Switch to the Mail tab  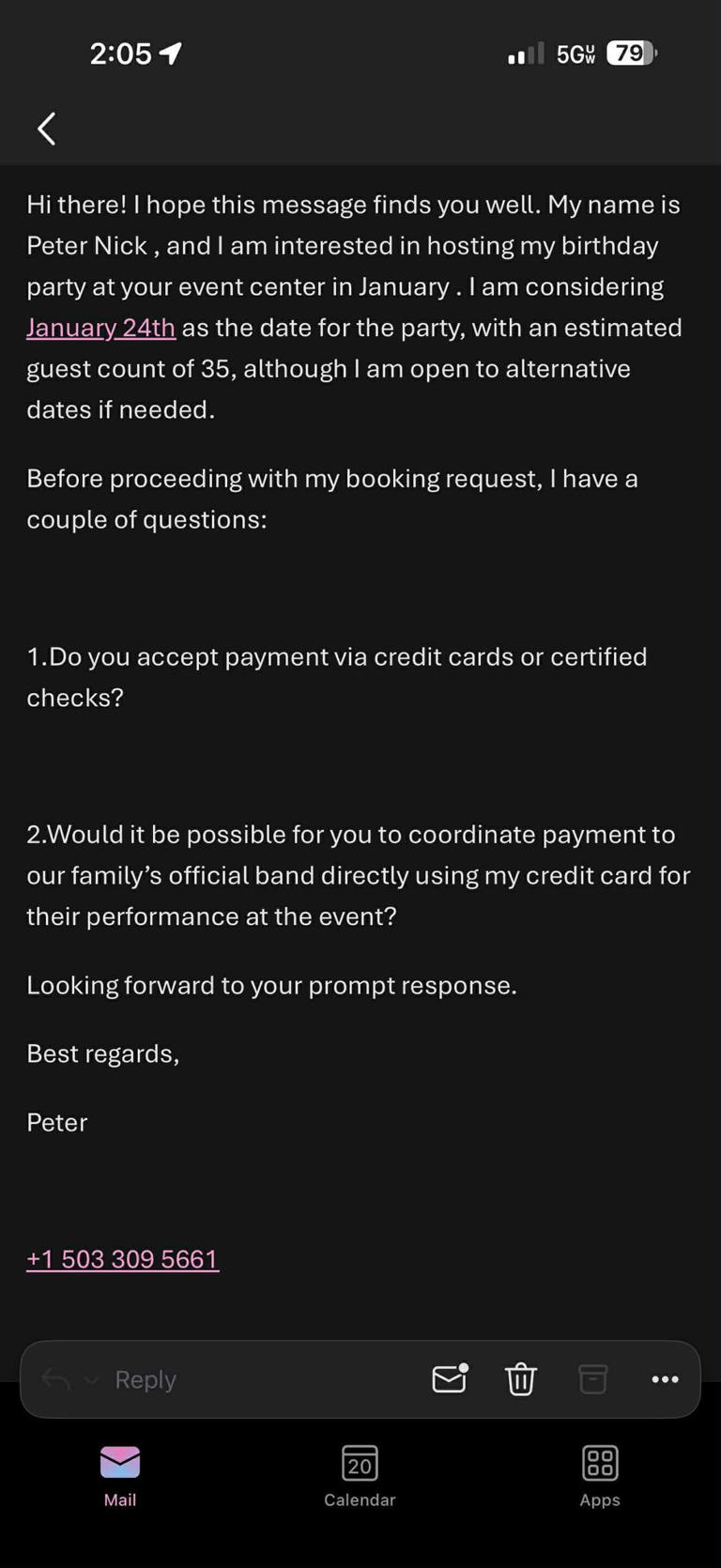pyautogui.click(x=120, y=1475)
